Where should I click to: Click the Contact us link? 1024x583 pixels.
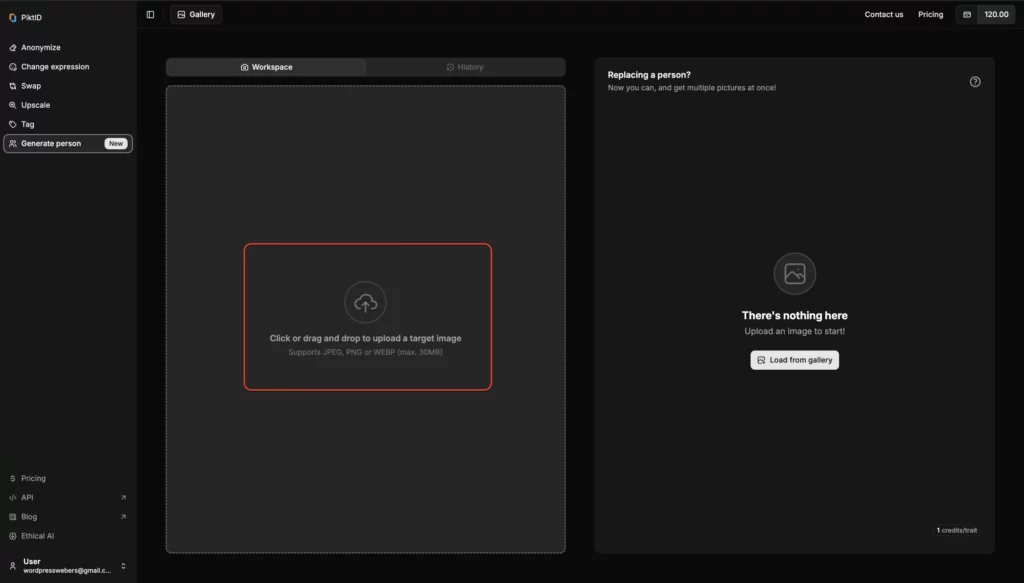tap(883, 15)
